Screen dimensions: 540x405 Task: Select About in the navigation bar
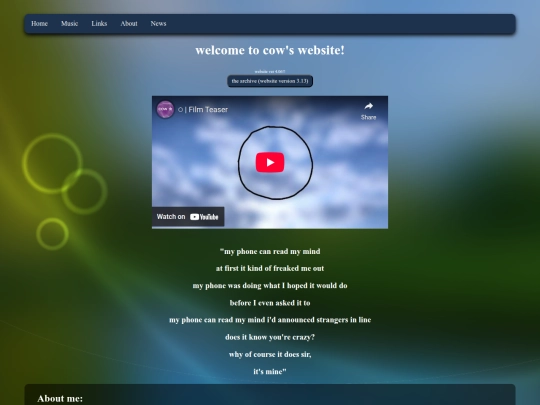click(129, 23)
